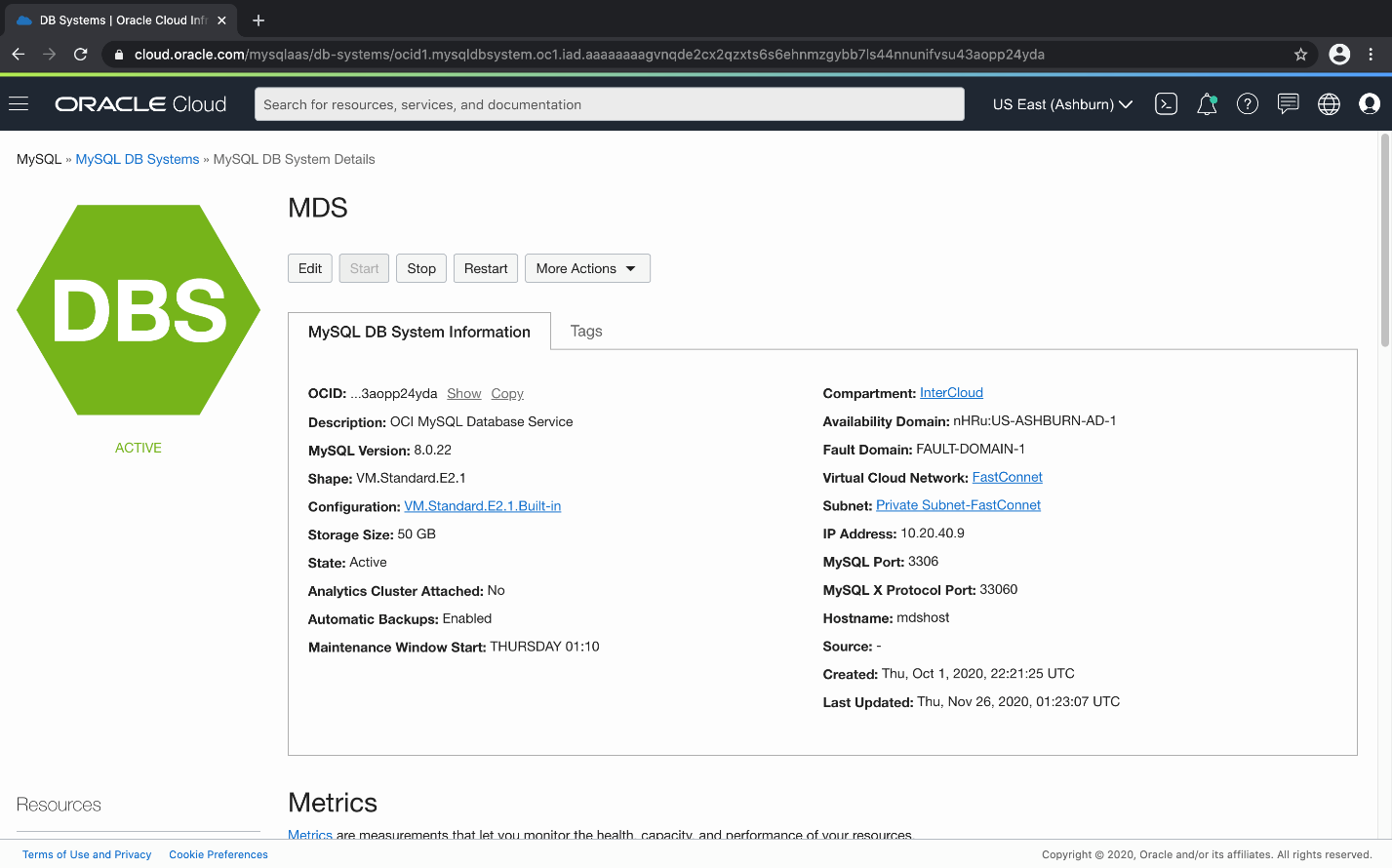This screenshot has width=1392, height=868.
Task: Restart the MDS database system
Action: click(485, 268)
